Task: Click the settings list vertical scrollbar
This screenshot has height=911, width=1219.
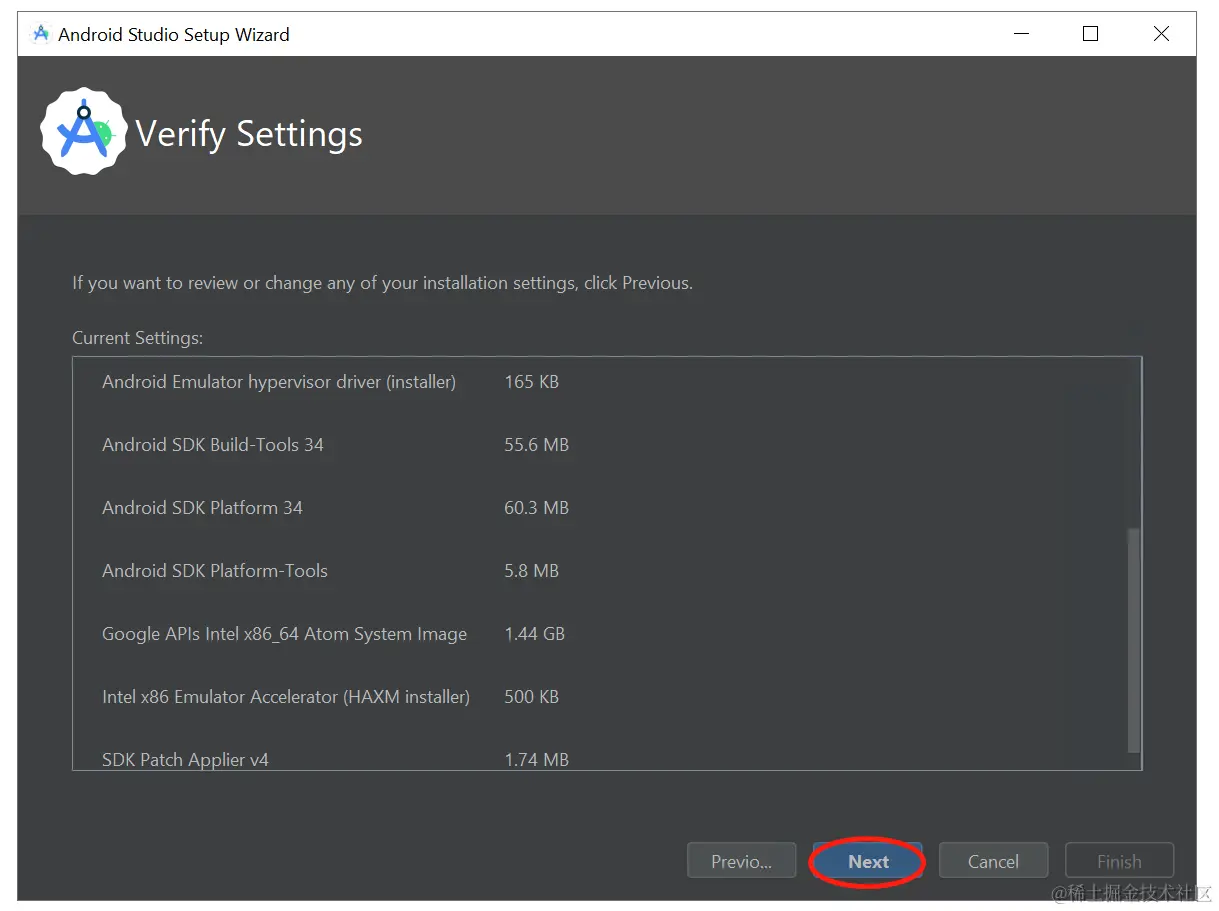Action: pos(1133,640)
